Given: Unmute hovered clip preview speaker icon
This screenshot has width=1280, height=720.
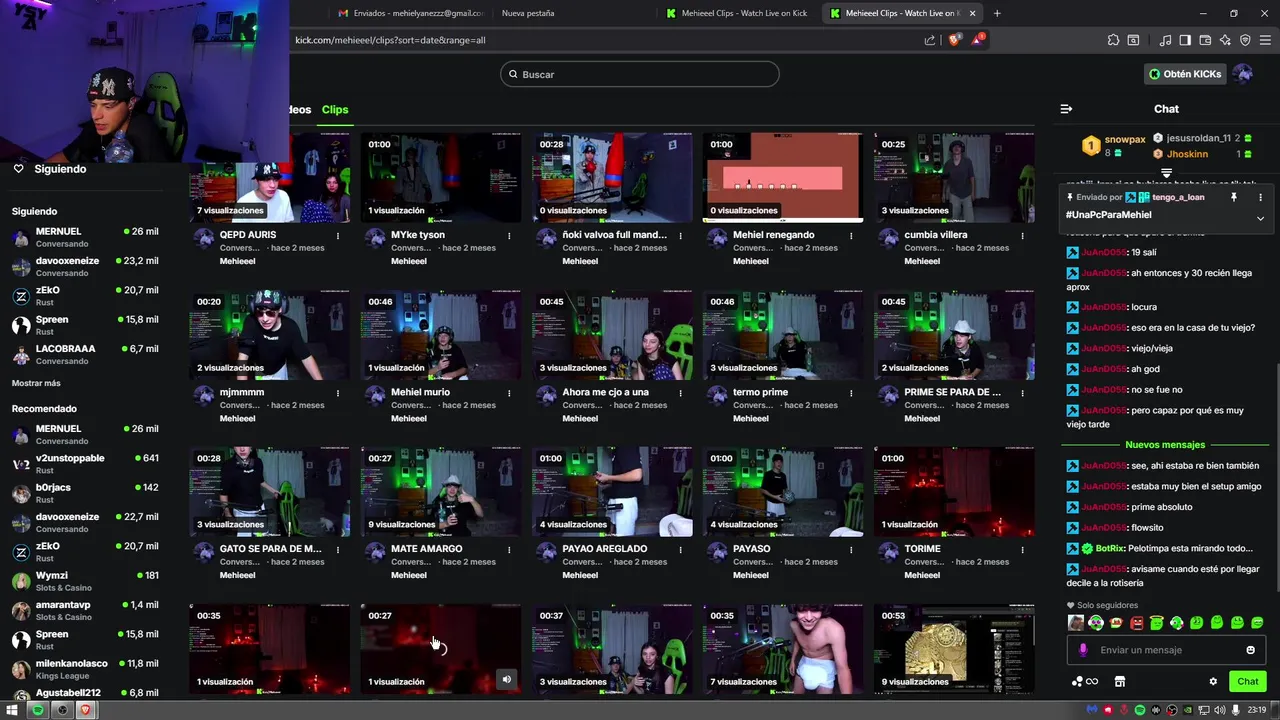Looking at the screenshot, I should [x=506, y=680].
